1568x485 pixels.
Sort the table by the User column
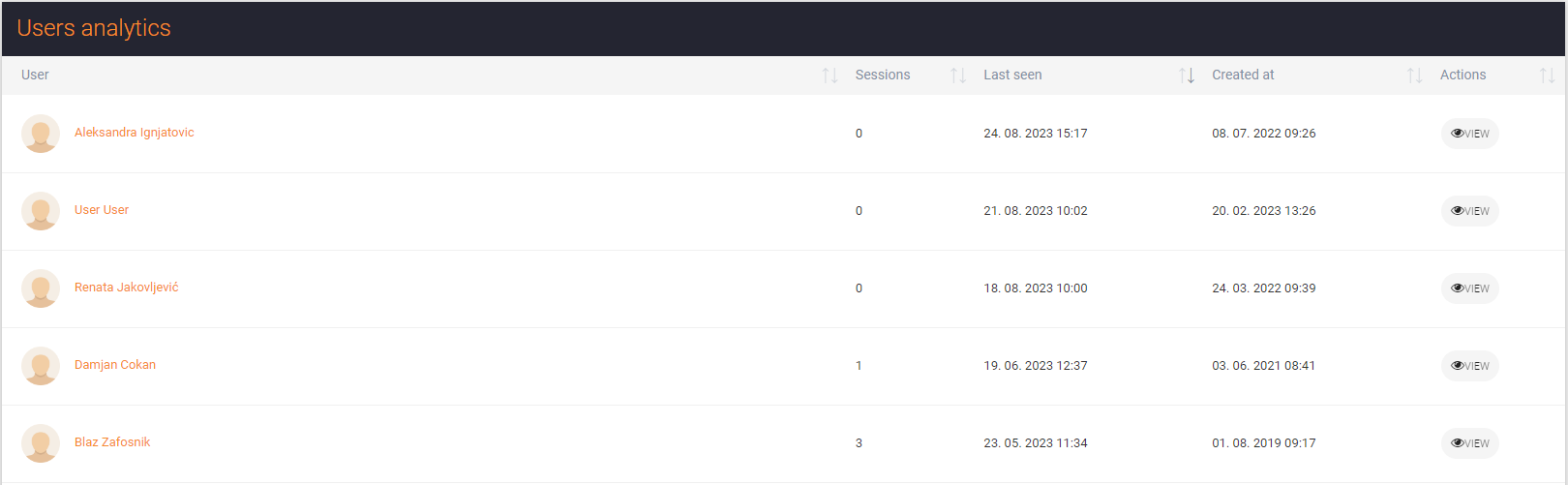pyautogui.click(x=829, y=76)
